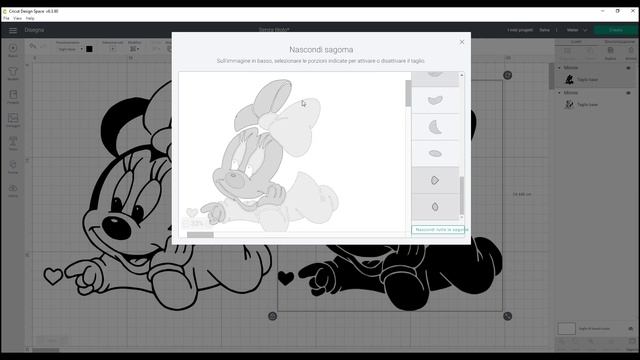Screen dimensions: 640x360
Task: Click Salva in the header
Action: click(544, 30)
